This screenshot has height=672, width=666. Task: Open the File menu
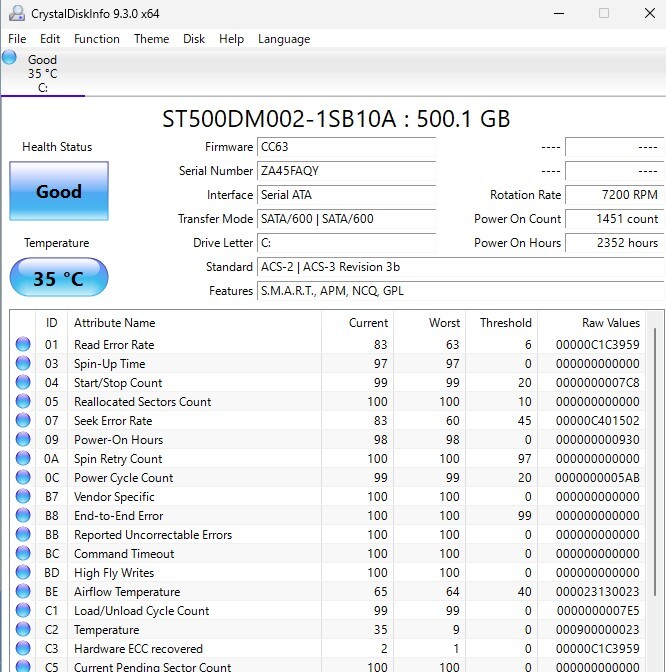coord(17,39)
